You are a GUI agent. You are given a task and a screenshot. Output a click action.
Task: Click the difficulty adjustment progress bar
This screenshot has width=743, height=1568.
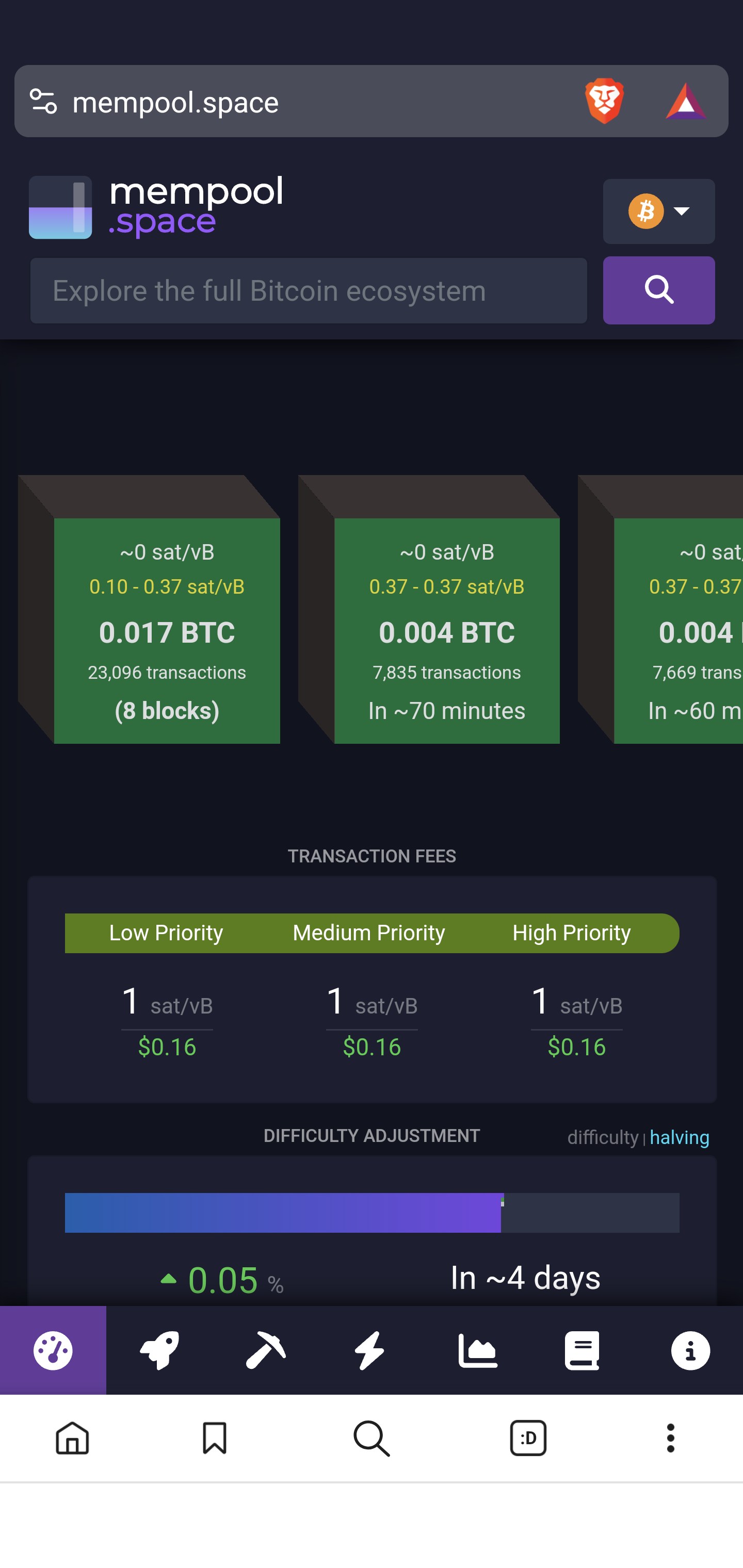tap(372, 1212)
